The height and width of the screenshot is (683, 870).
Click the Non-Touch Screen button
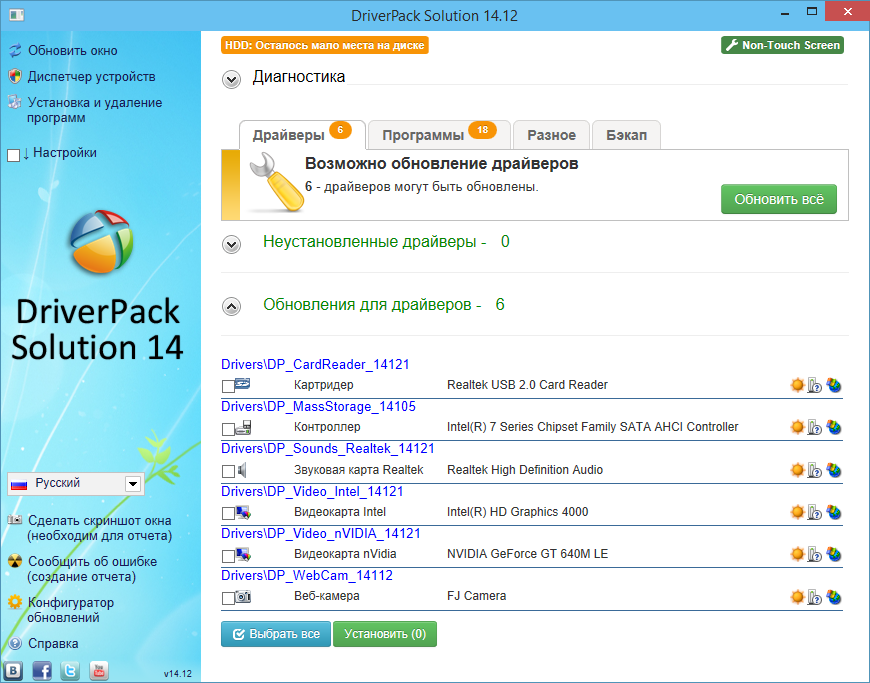(x=782, y=45)
